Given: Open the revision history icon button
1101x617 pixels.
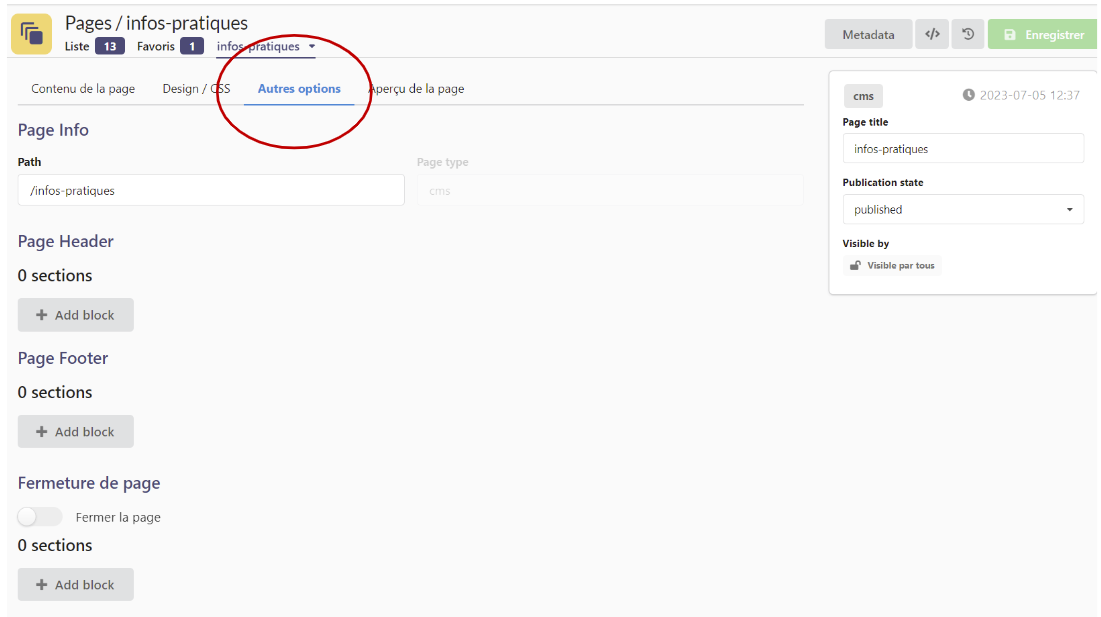Looking at the screenshot, I should [x=968, y=35].
